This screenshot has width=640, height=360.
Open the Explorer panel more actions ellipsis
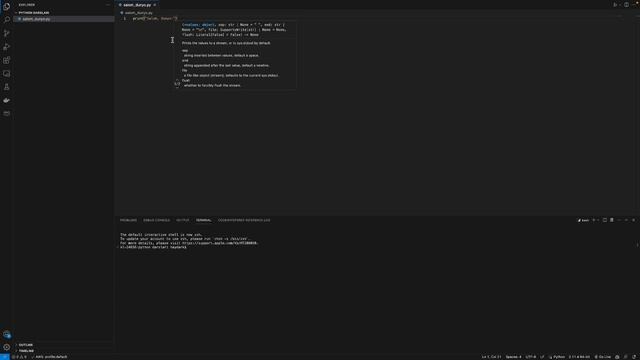108,5
